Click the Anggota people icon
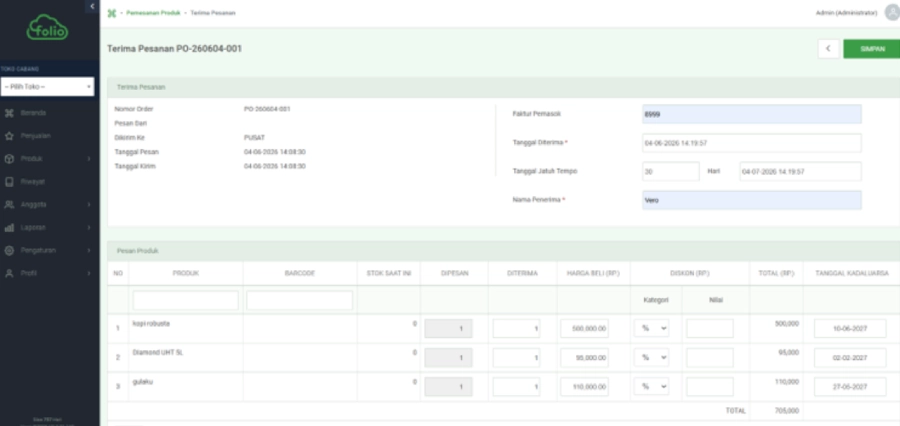This screenshot has width=900, height=426. 9,204
